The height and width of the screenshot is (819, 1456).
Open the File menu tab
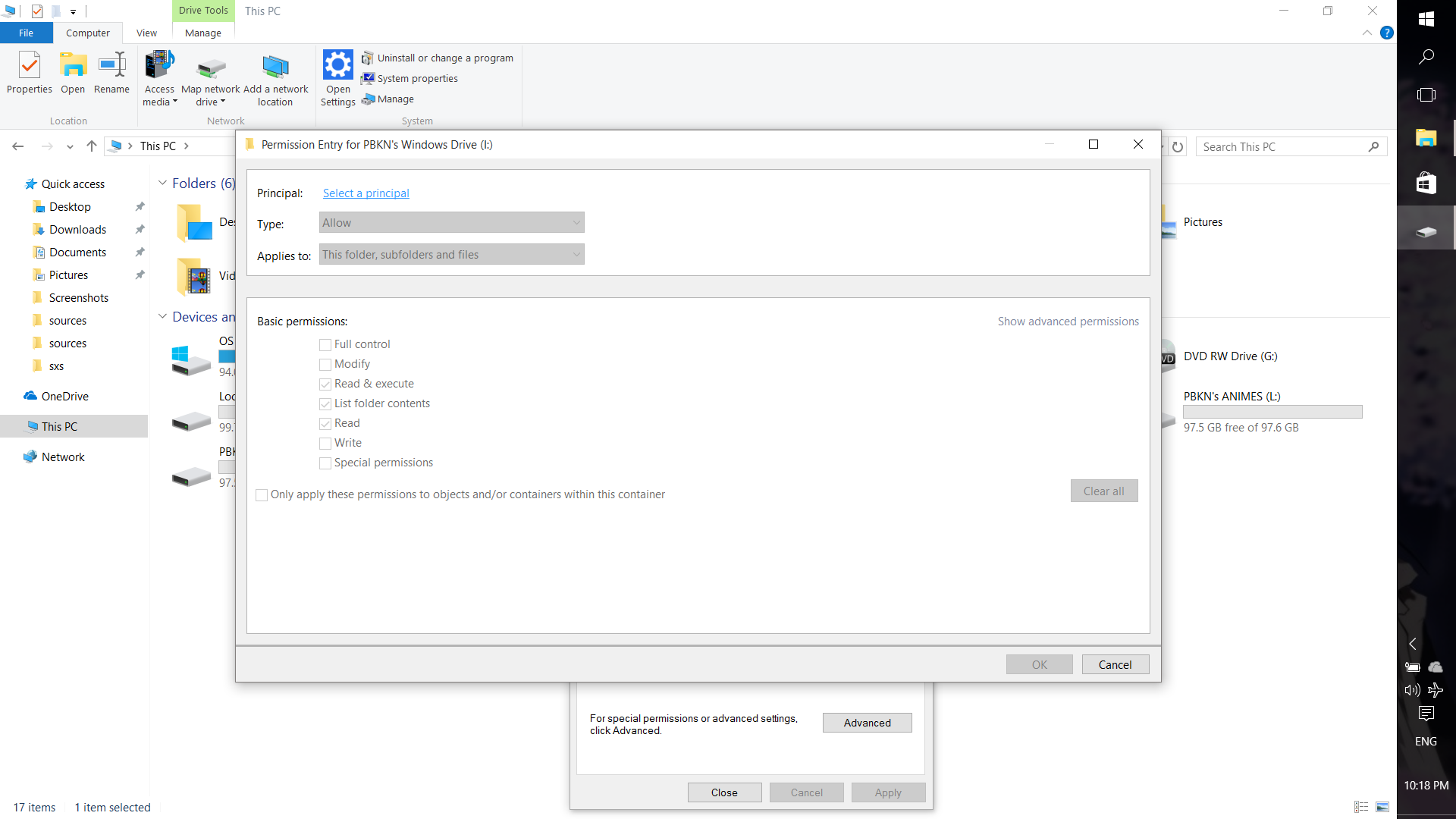[26, 33]
